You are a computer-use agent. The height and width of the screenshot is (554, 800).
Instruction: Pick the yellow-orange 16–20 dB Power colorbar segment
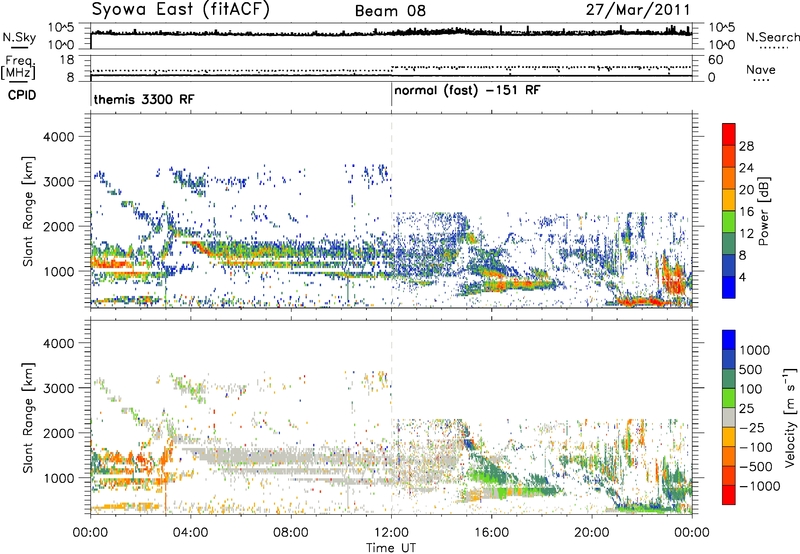[729, 200]
